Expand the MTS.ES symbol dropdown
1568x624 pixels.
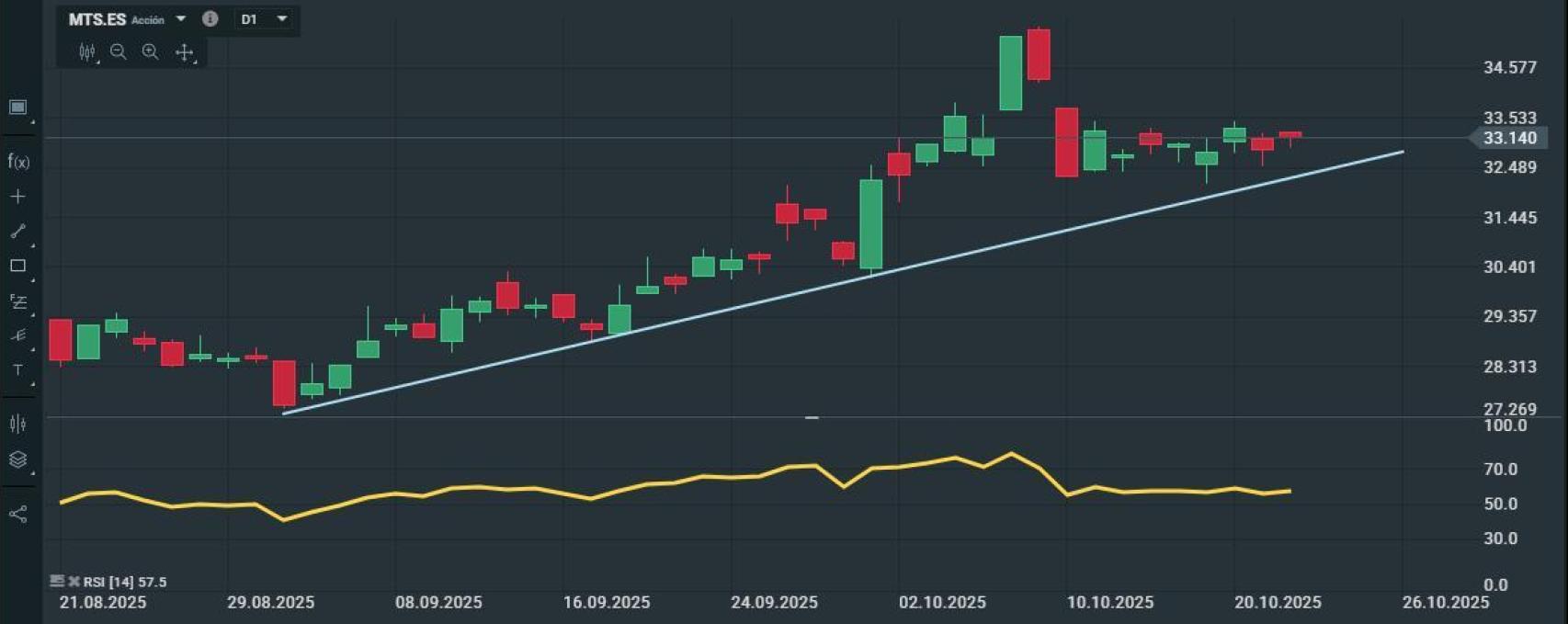[181, 19]
